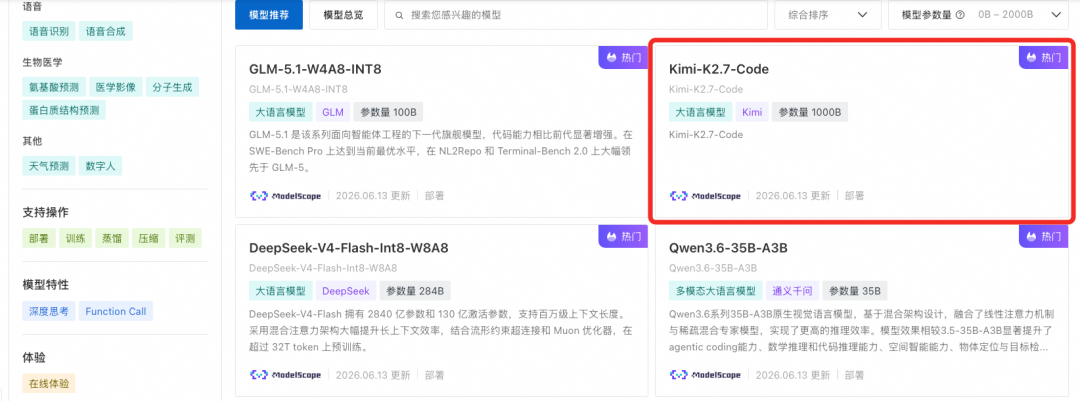This screenshot has height=401, width=1080.
Task: Focus the 搜索您感兴趣的模型 search field
Action: (576, 14)
